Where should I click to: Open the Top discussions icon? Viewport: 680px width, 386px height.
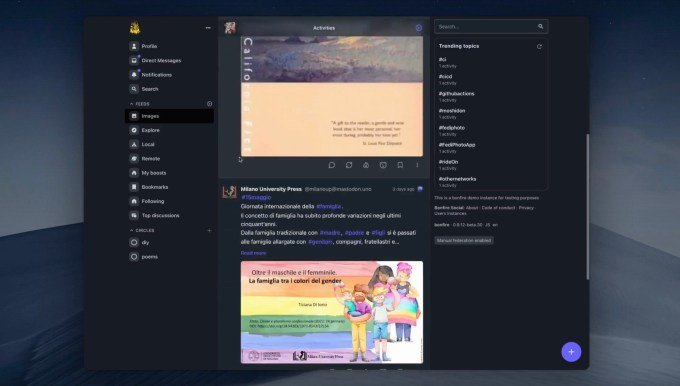134,216
